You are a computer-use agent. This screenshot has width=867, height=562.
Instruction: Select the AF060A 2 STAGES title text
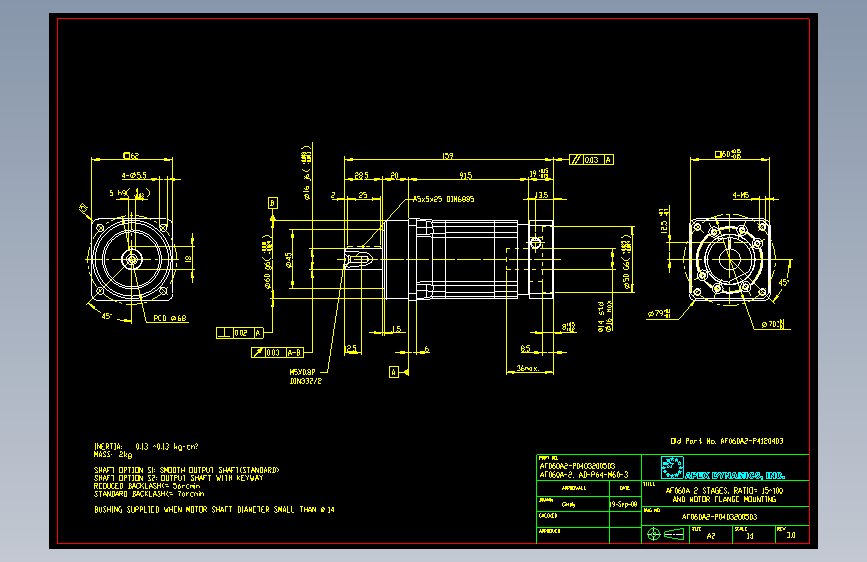pos(724,490)
